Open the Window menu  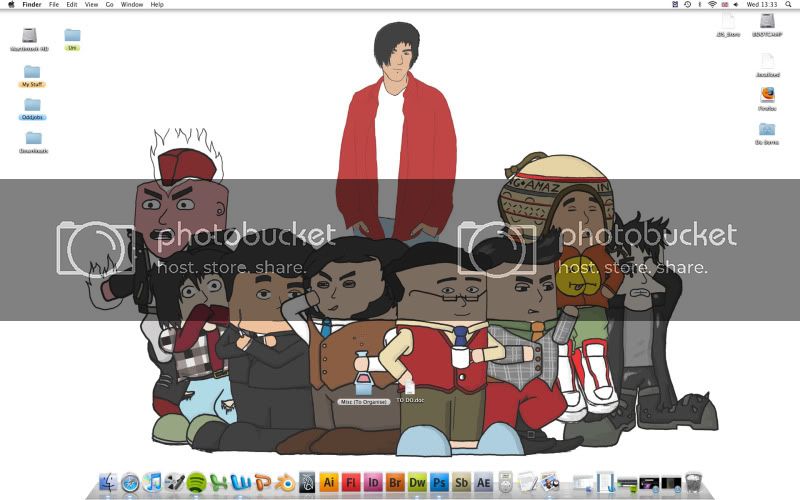131,5
